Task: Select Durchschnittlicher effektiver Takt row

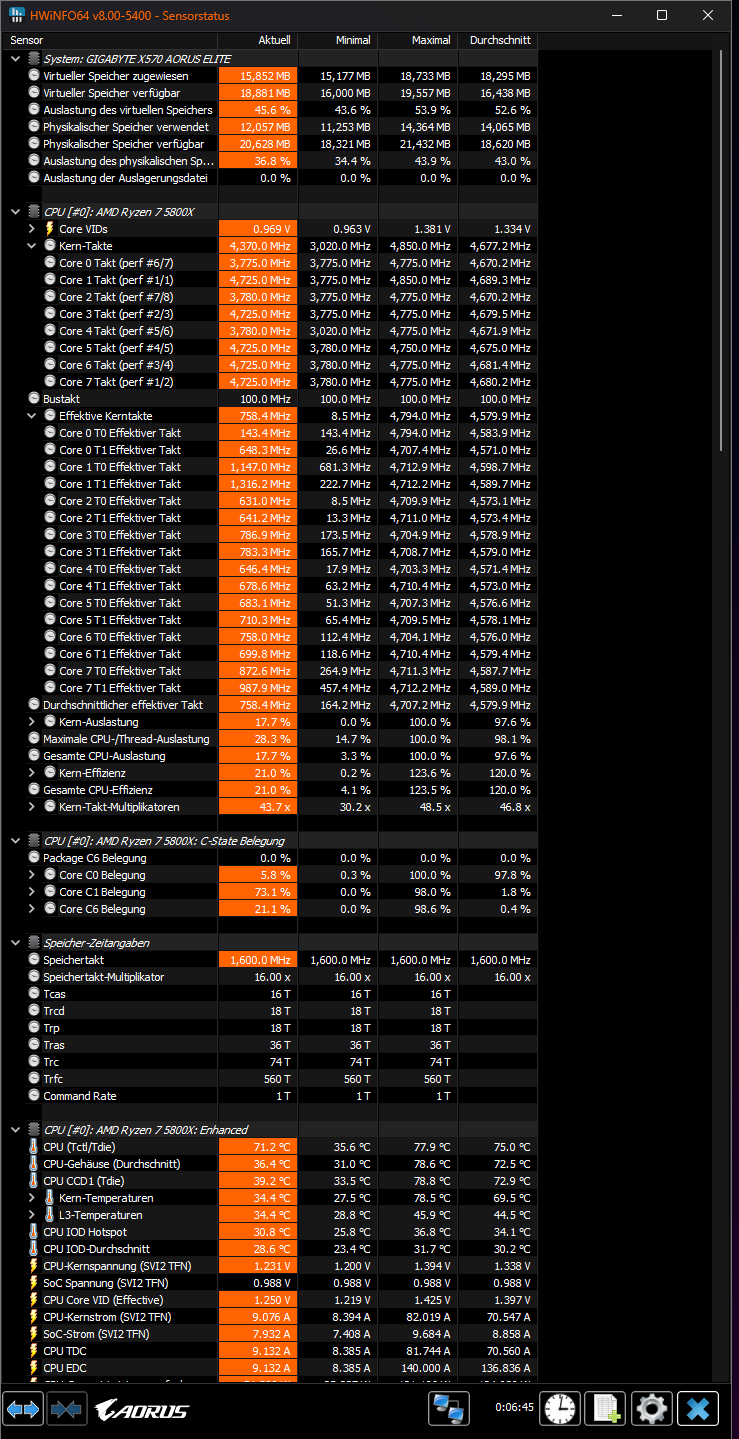Action: [270, 705]
